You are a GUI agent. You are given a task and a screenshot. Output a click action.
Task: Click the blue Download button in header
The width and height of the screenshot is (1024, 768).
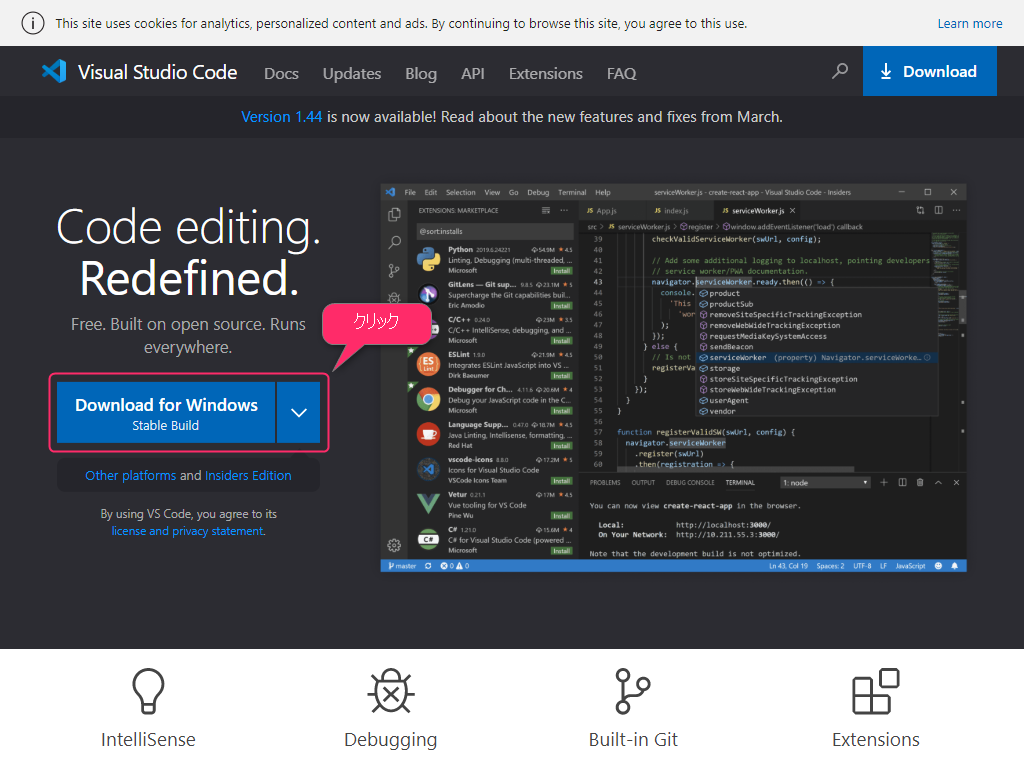[x=929, y=71]
